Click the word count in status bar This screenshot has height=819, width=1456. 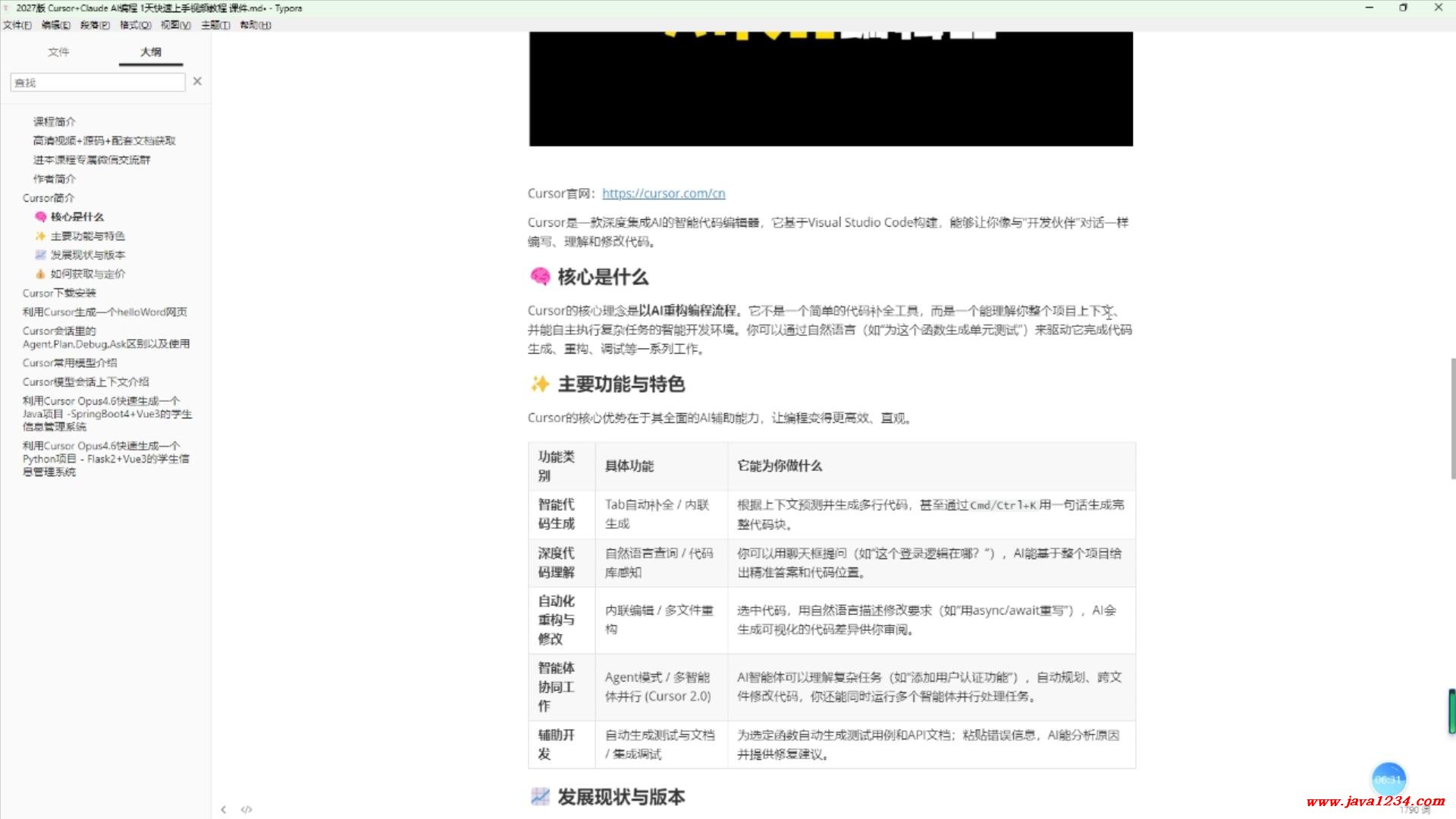[1414, 810]
